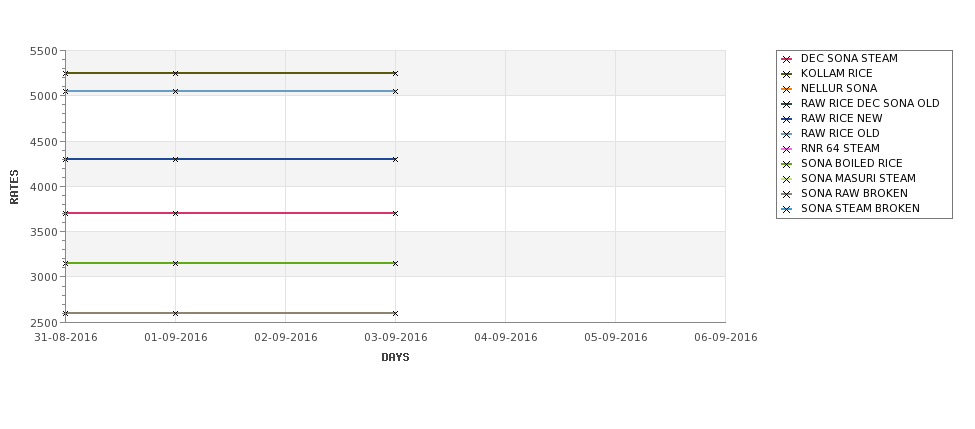Image resolution: width=975 pixels, height=429 pixels.
Task: Click the NELLUR SONA legend marker
Action: point(787,90)
